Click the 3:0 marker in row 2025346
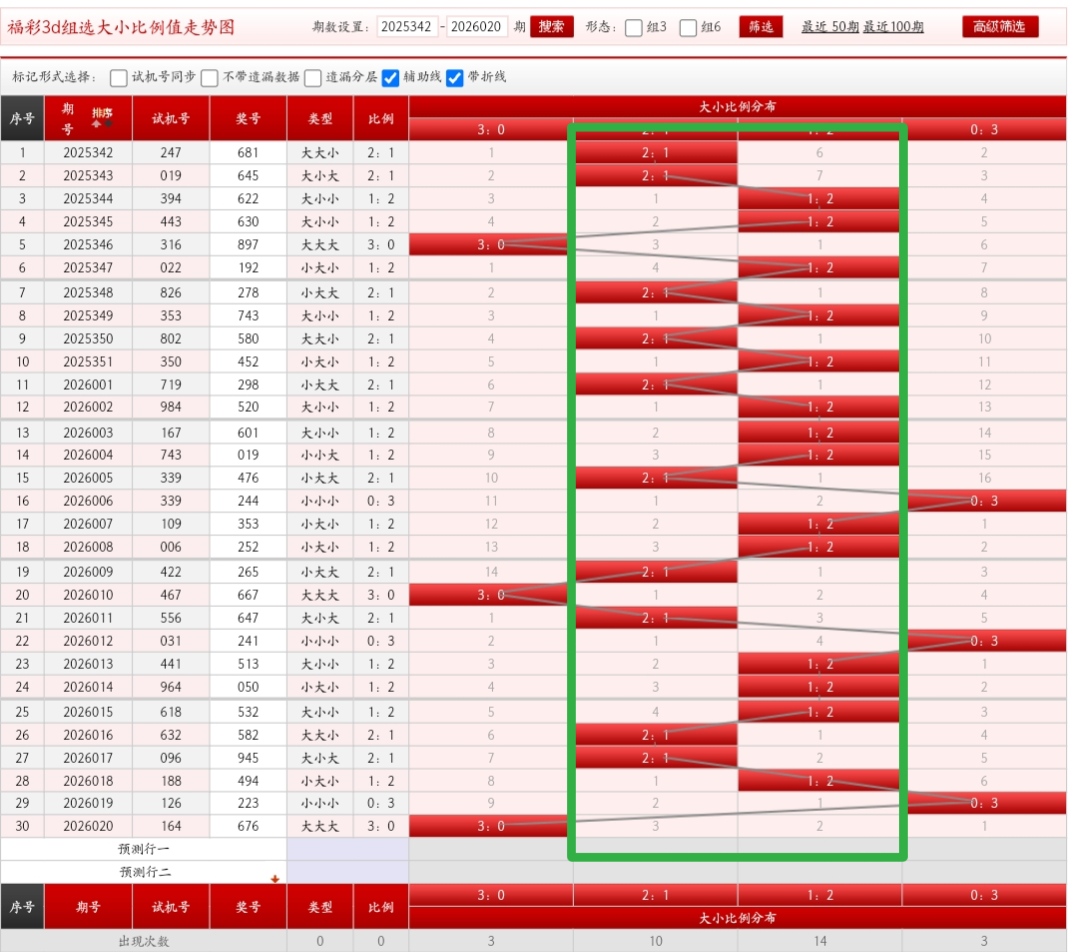Image resolution: width=1078 pixels, height=952 pixels. (490, 245)
